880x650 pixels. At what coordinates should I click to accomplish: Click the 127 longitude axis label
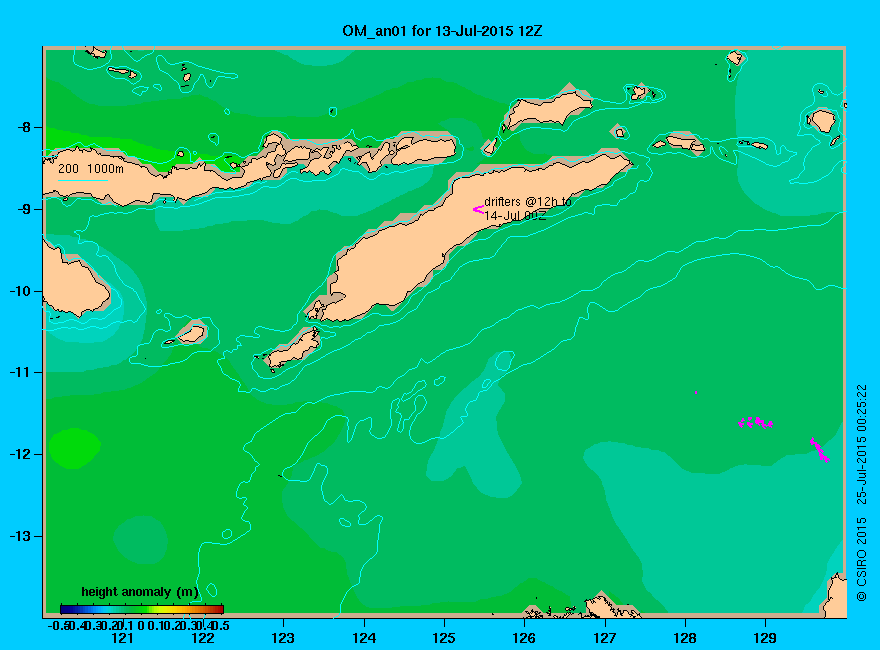(x=604, y=638)
